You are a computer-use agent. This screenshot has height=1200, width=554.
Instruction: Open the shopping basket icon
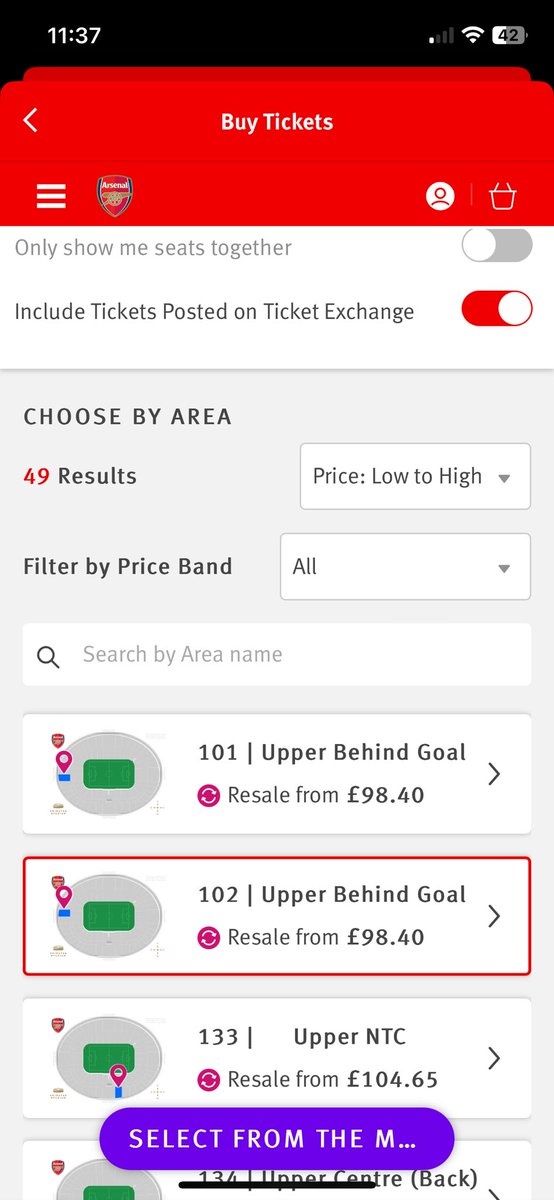pos(502,196)
